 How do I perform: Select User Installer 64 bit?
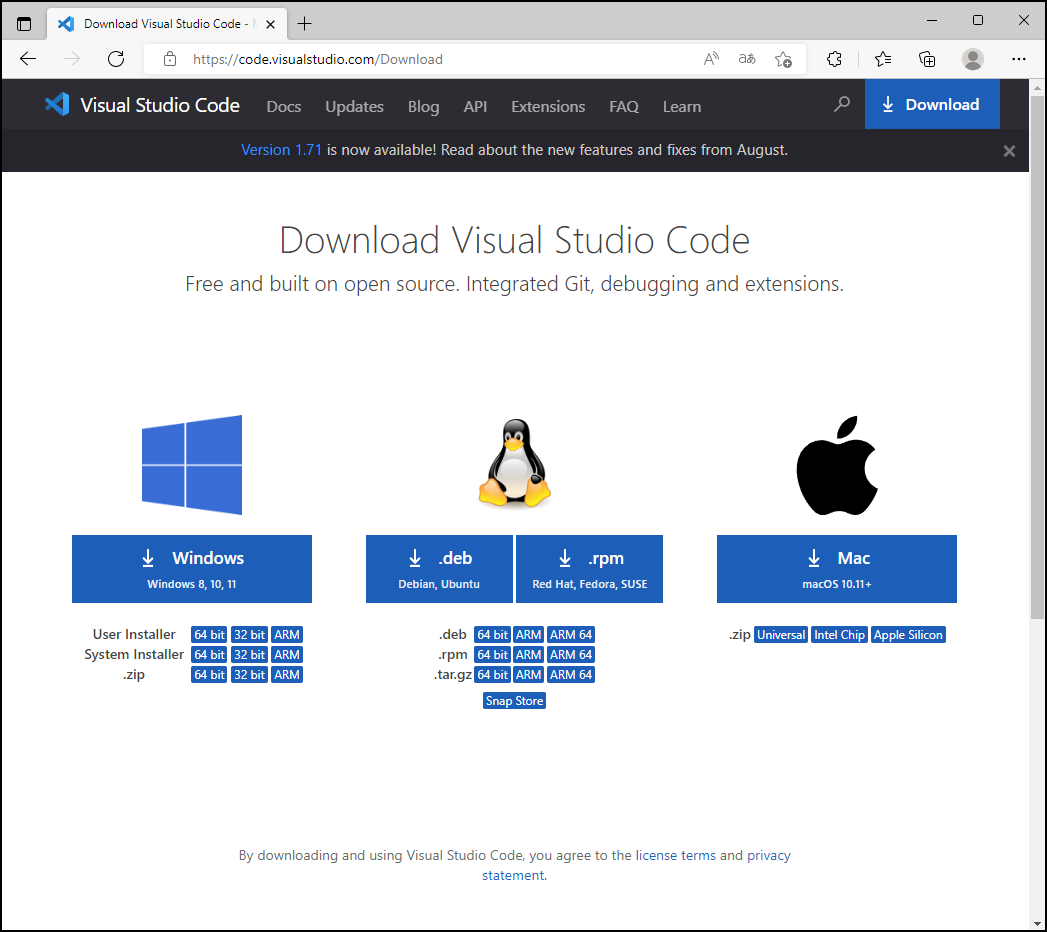click(x=209, y=635)
